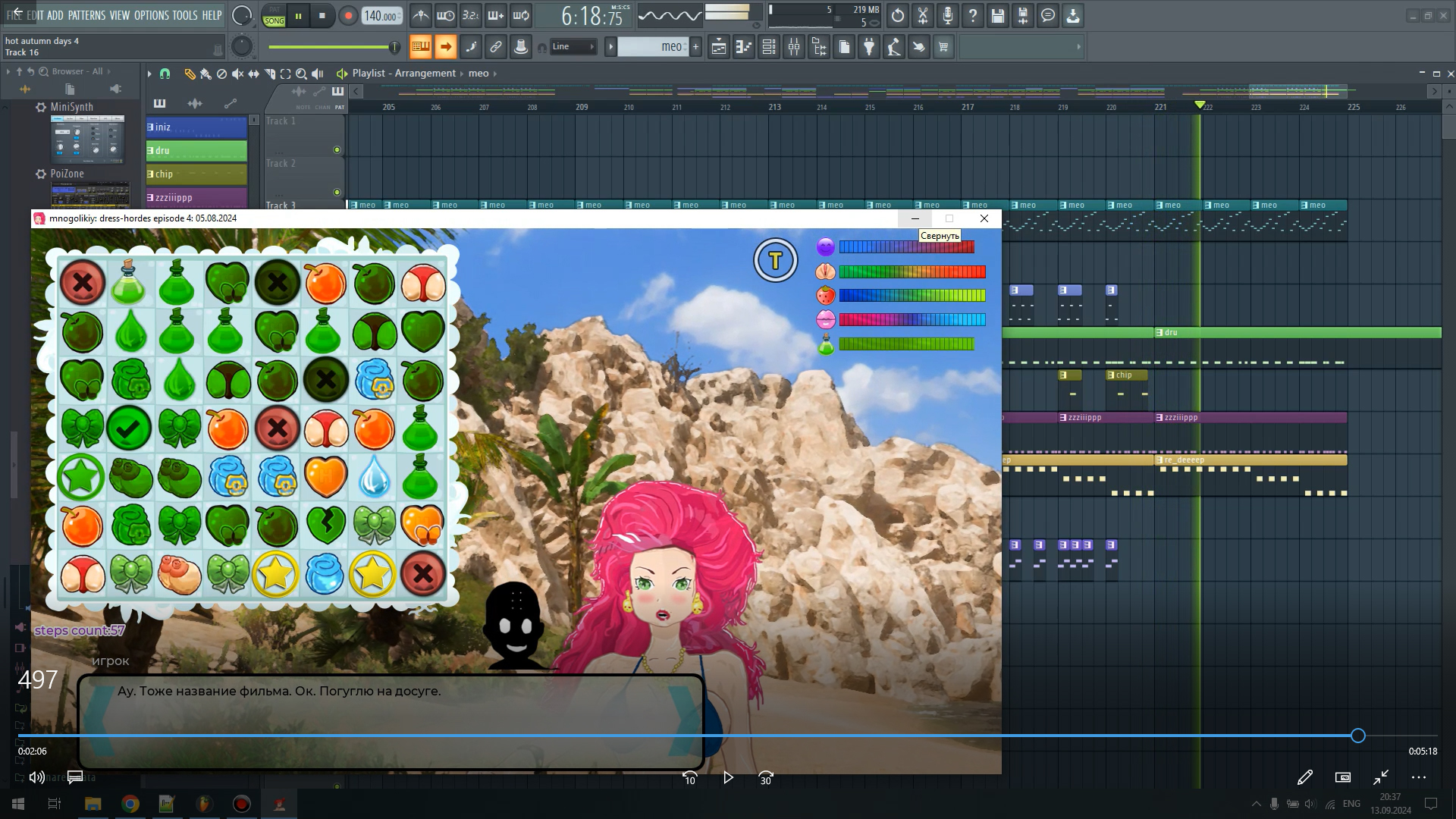
Task: Open the OPTIONS menu
Action: pyautogui.click(x=152, y=15)
